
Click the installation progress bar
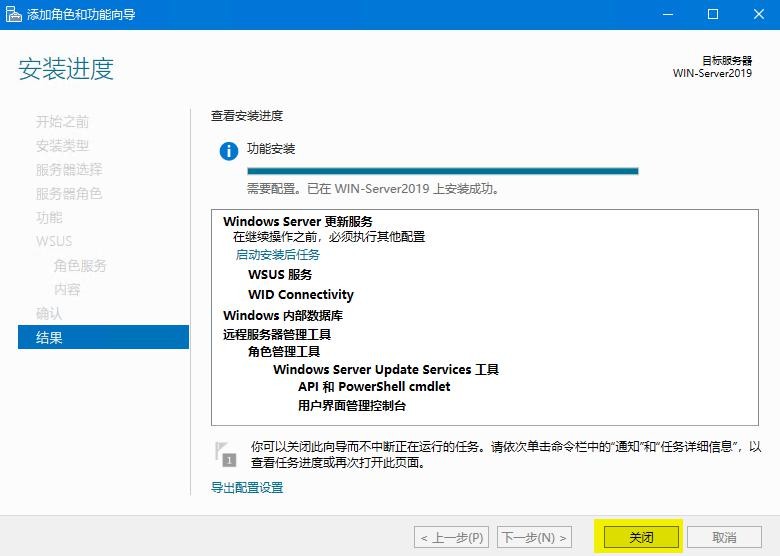[x=442, y=171]
